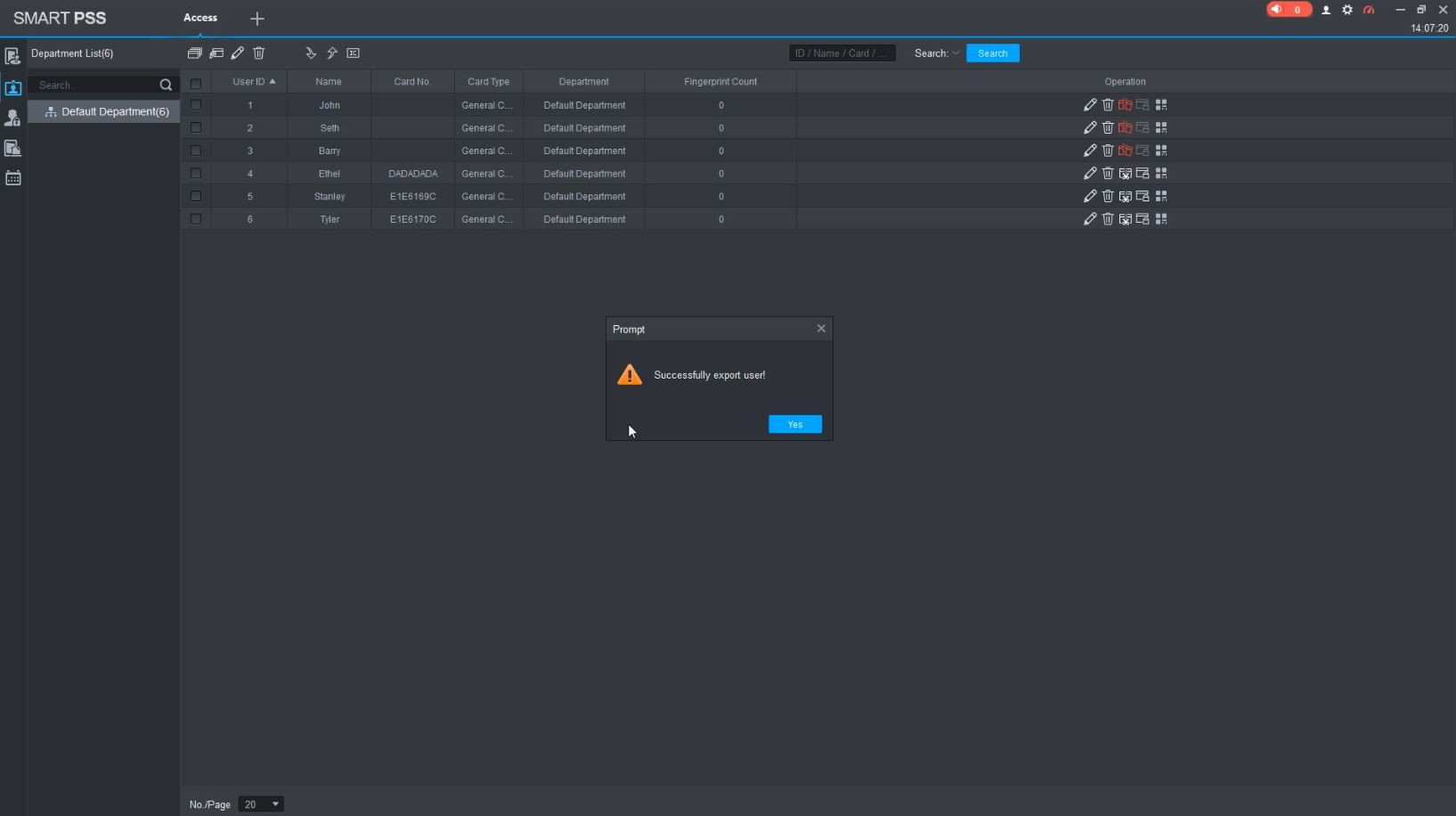
Task: Edit user Ethel with the pencil icon
Action: 1090,174
